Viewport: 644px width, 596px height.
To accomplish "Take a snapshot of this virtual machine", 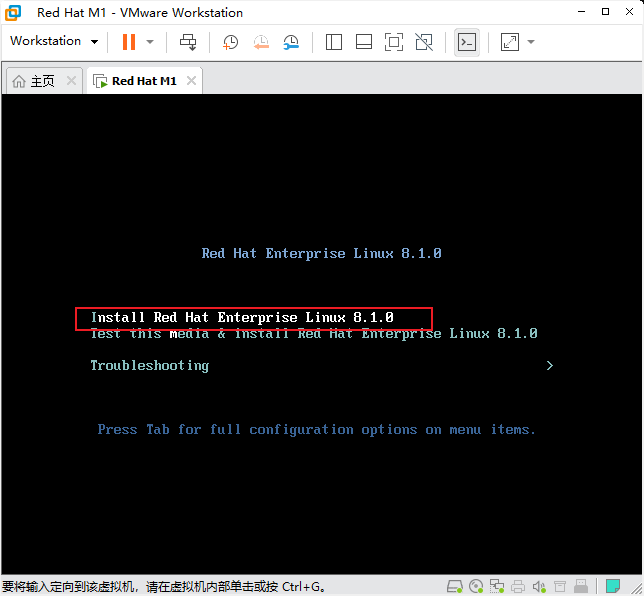I will 230,42.
